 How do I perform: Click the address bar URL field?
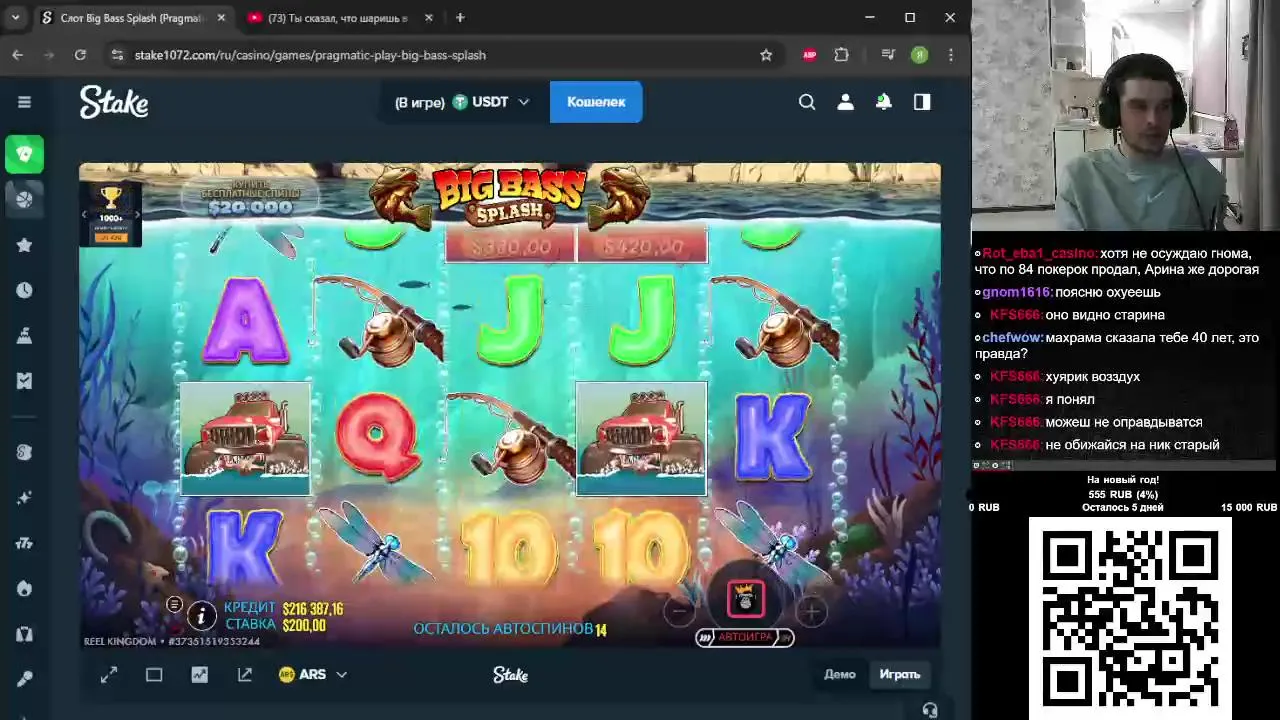[x=440, y=55]
